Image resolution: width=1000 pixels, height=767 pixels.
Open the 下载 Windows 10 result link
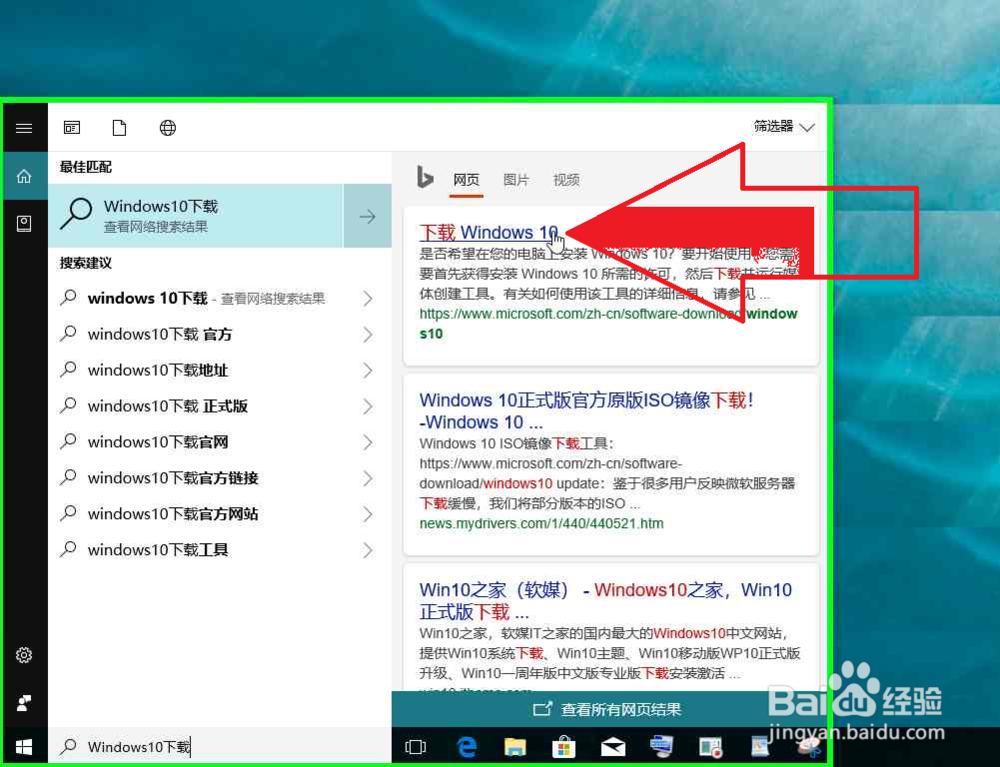[489, 233]
